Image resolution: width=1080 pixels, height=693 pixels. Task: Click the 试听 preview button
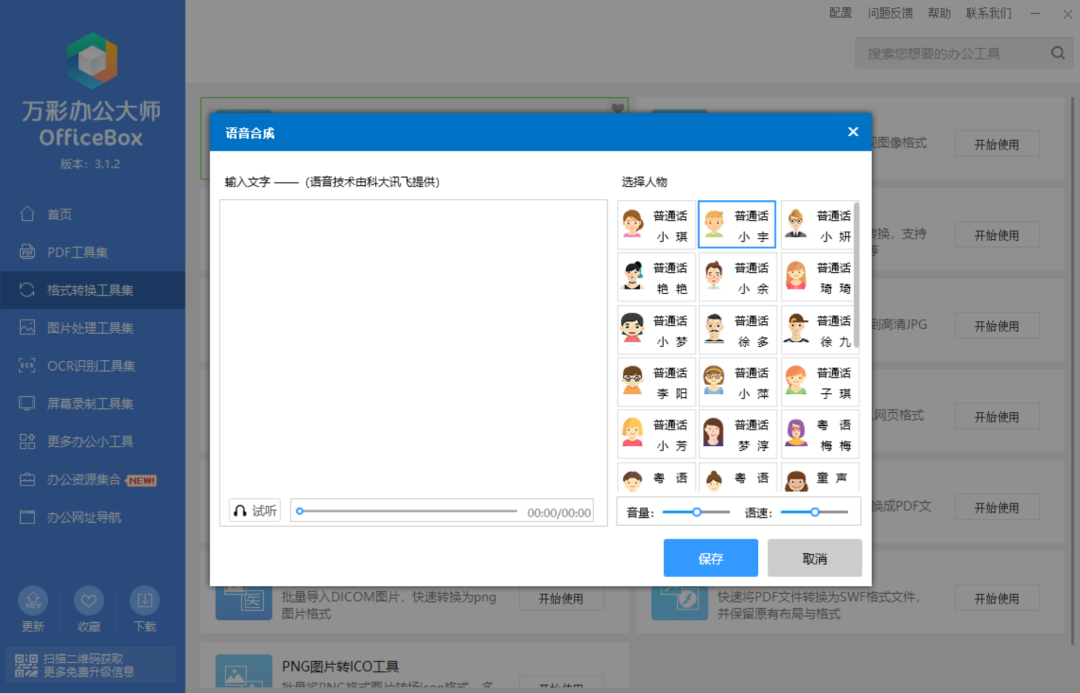tap(254, 510)
